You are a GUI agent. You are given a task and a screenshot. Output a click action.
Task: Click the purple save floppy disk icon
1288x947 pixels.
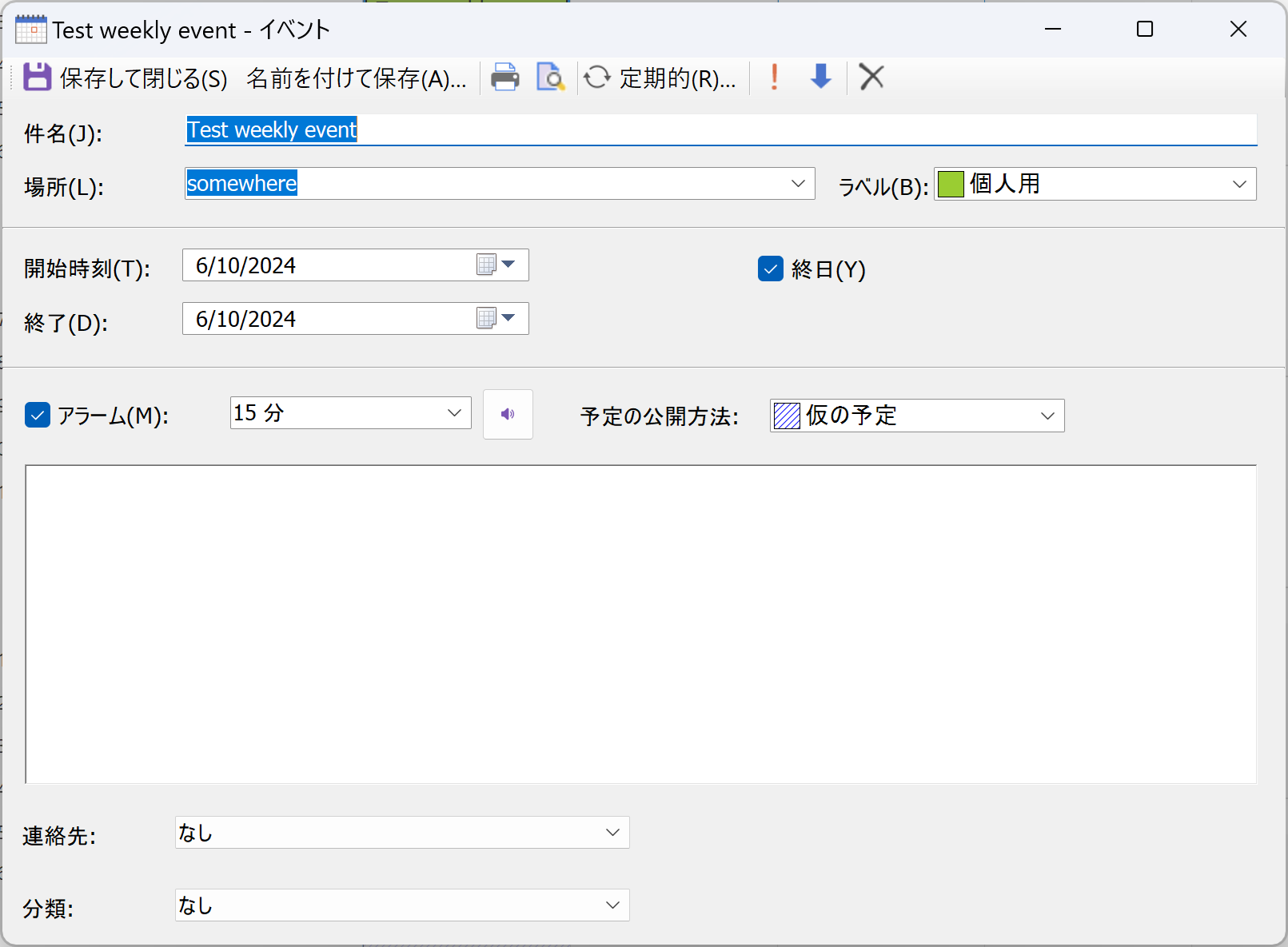point(37,78)
